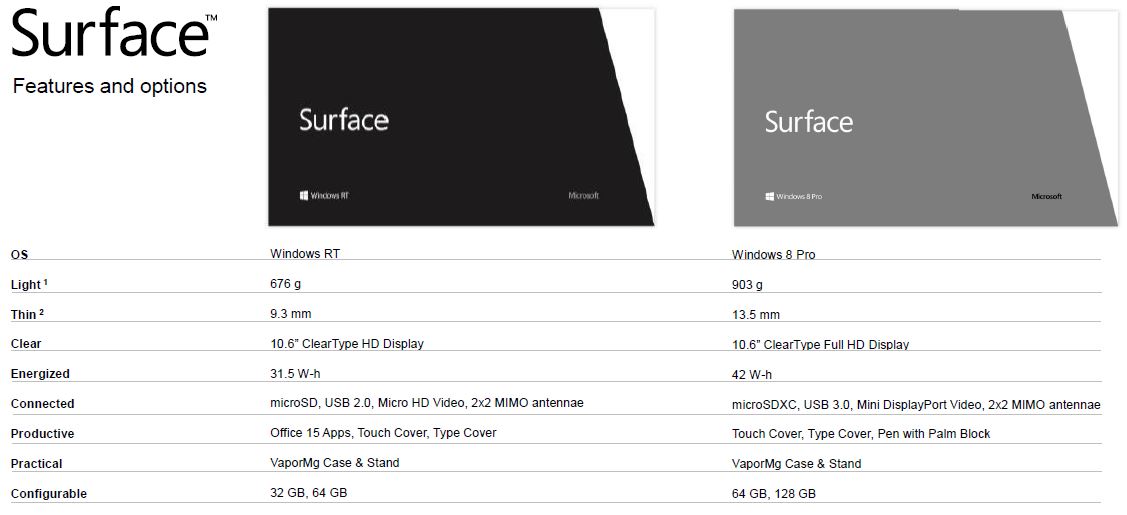This screenshot has height=515, width=1127.
Task: Click the Windows RT logo icon
Action: point(303,195)
